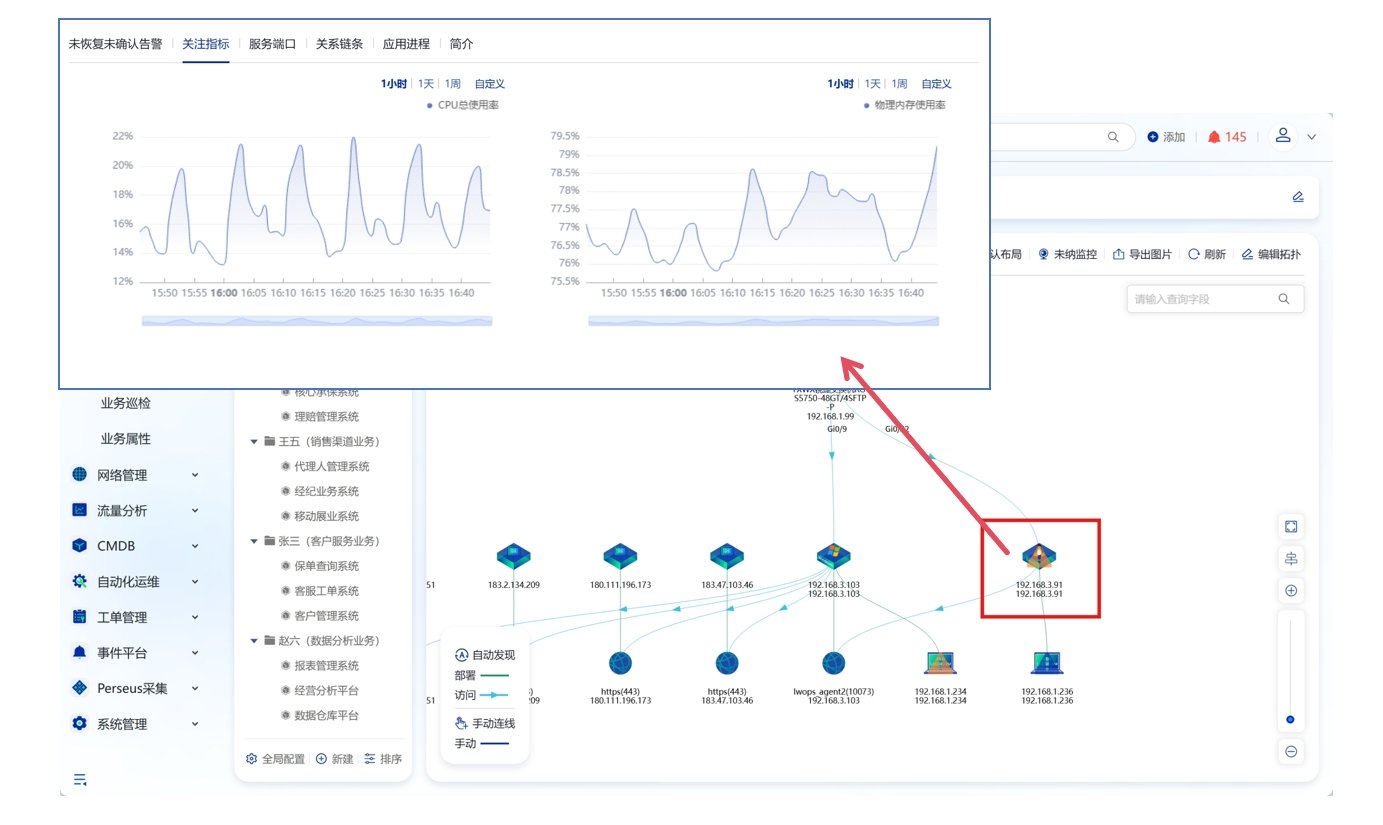Click 未纳监控 toolbar button
Screen dimensions: 1383x825
click(1068, 254)
